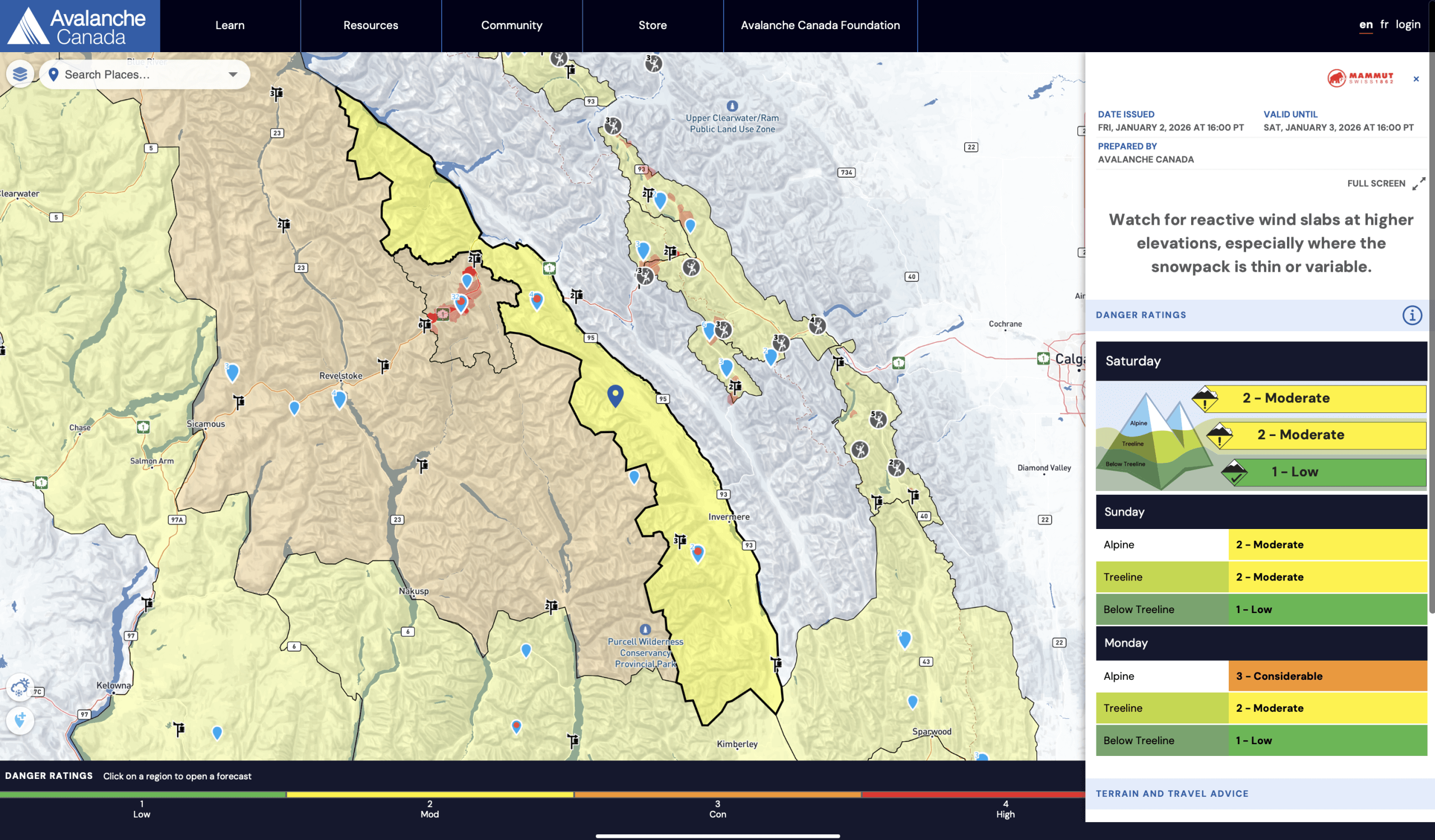This screenshot has width=1435, height=840.
Task: Switch language to French (fr)
Action: (1385, 25)
